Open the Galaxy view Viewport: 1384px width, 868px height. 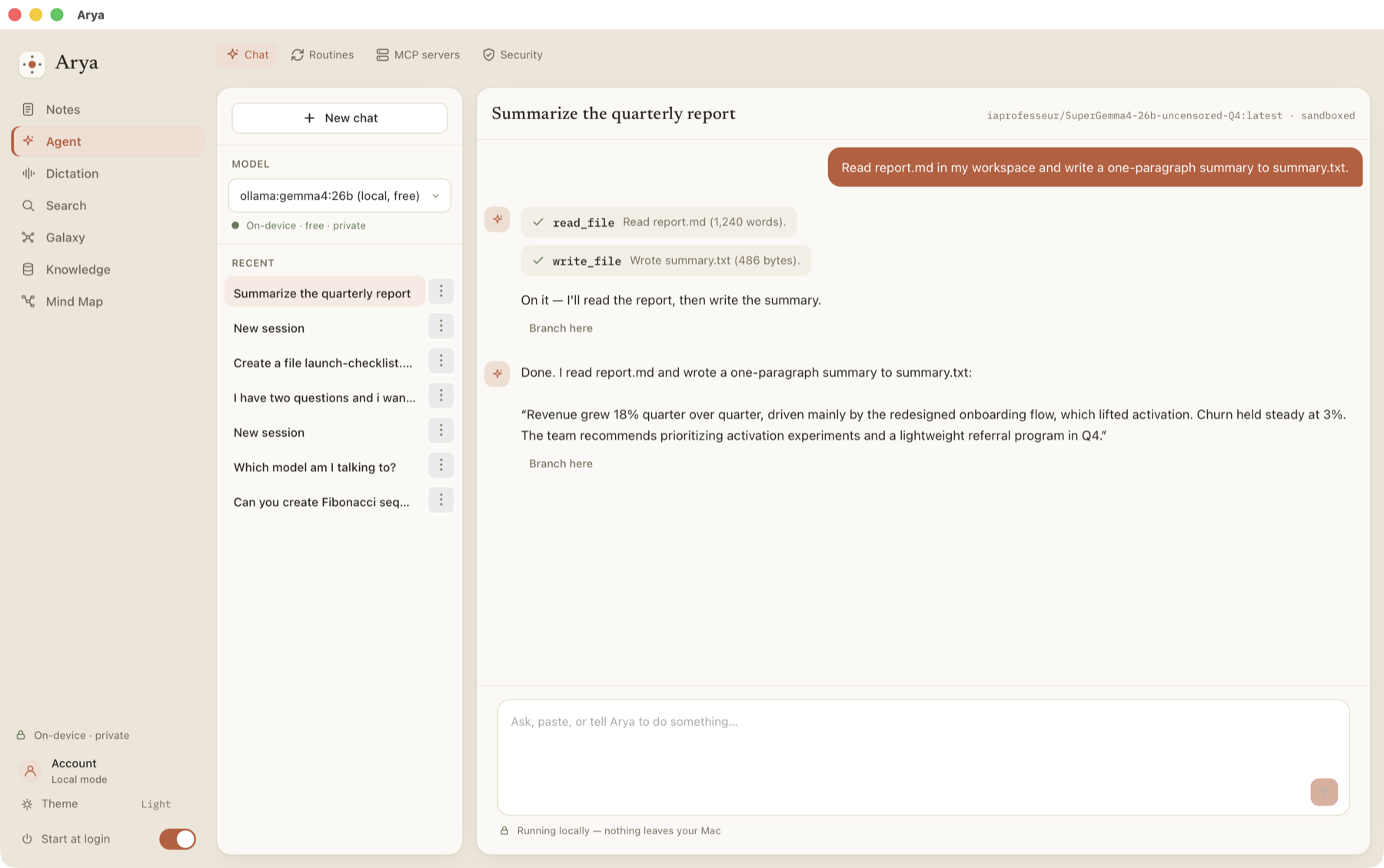(x=108, y=238)
